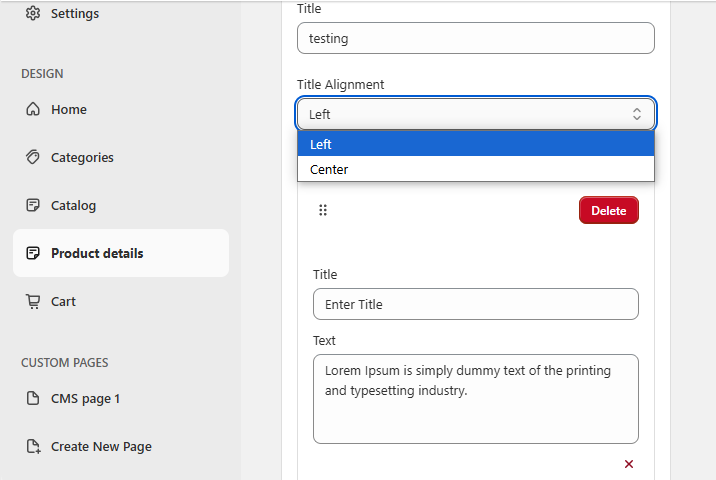
Task: Click the Enter Title input field
Action: [476, 304]
